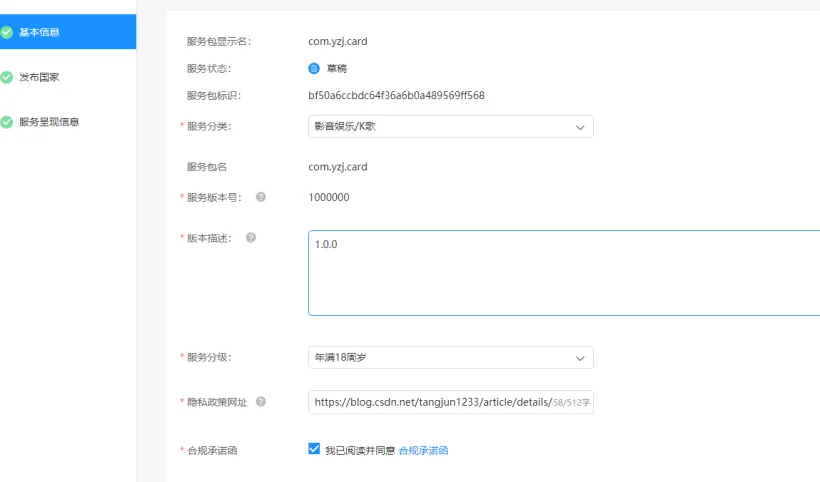Click the chevron arrow in the 服务分类 field
The width and height of the screenshot is (820, 482).
click(x=580, y=127)
